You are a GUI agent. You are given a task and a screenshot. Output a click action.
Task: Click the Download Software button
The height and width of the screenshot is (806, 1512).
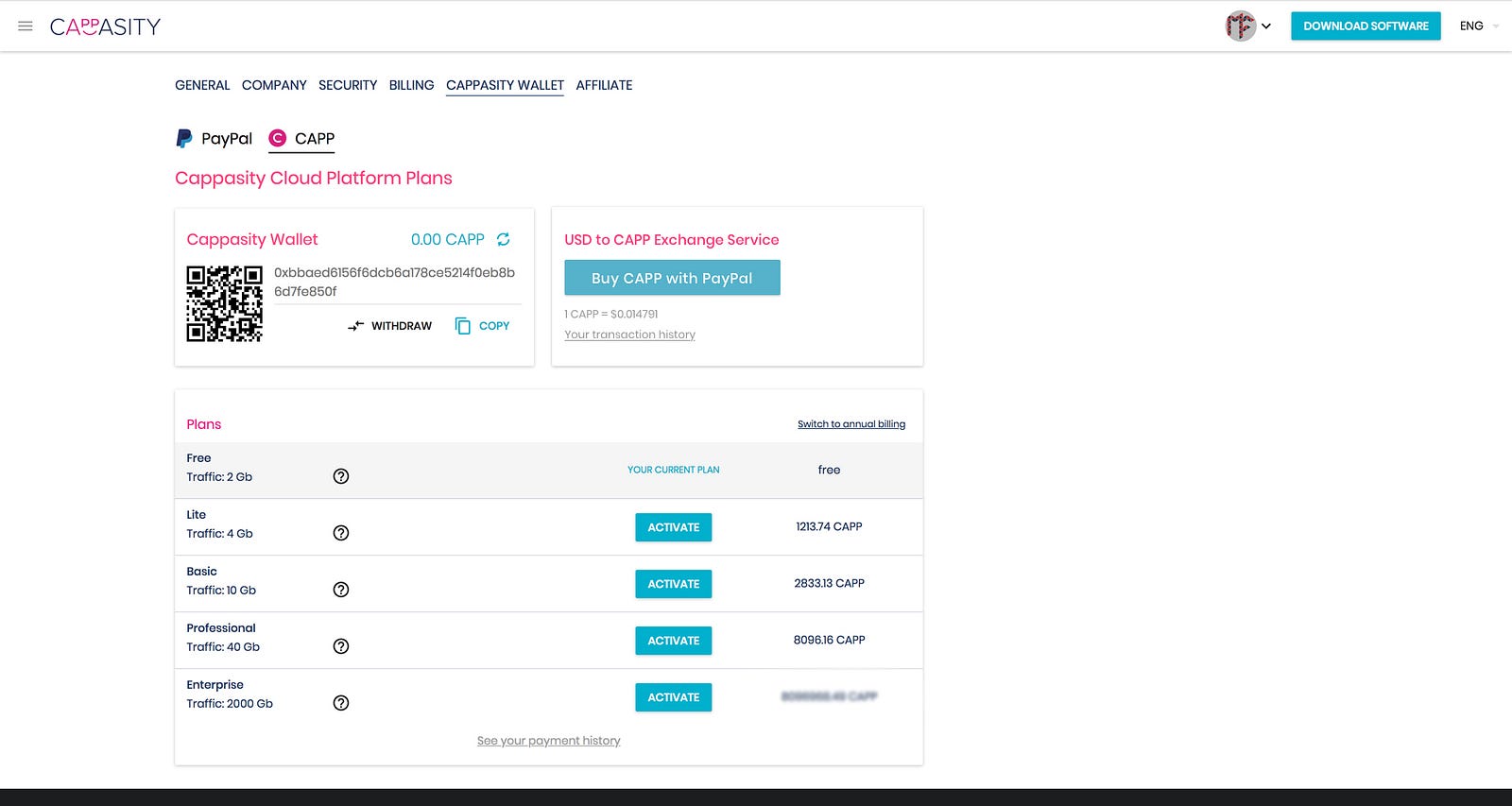click(1366, 26)
